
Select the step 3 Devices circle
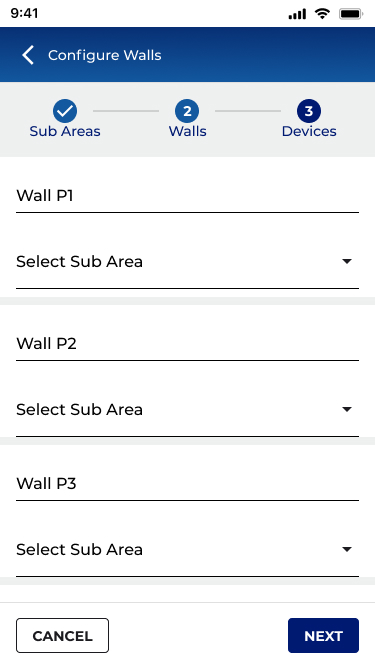(x=309, y=111)
